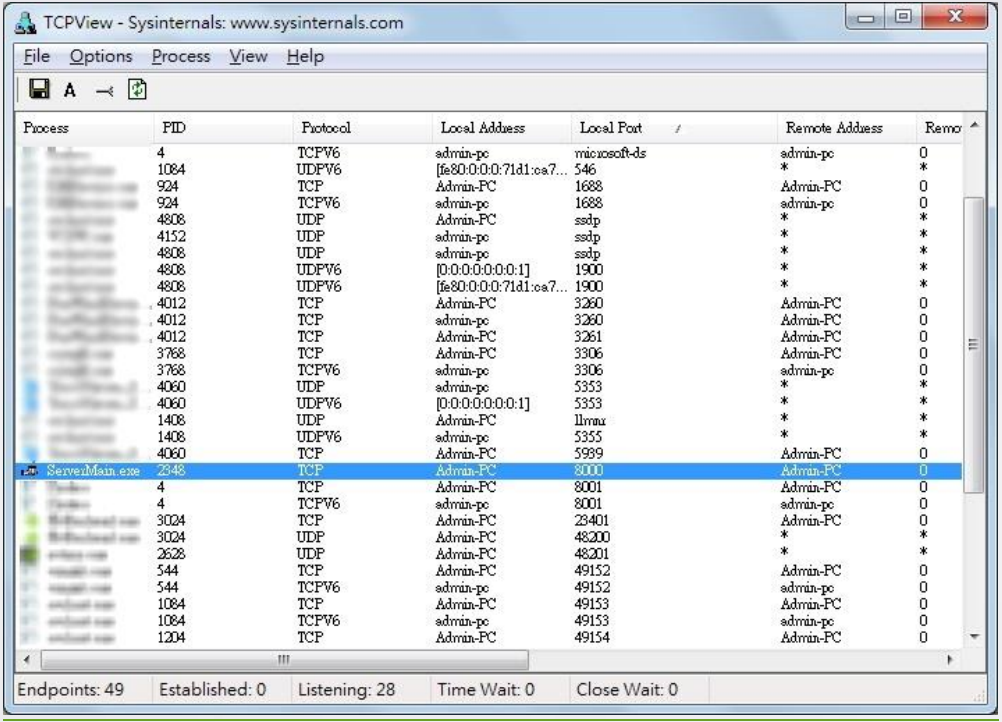The height and width of the screenshot is (722, 1002).
Task: Click the local port cell microsoft-ds
Action: [x=610, y=153]
